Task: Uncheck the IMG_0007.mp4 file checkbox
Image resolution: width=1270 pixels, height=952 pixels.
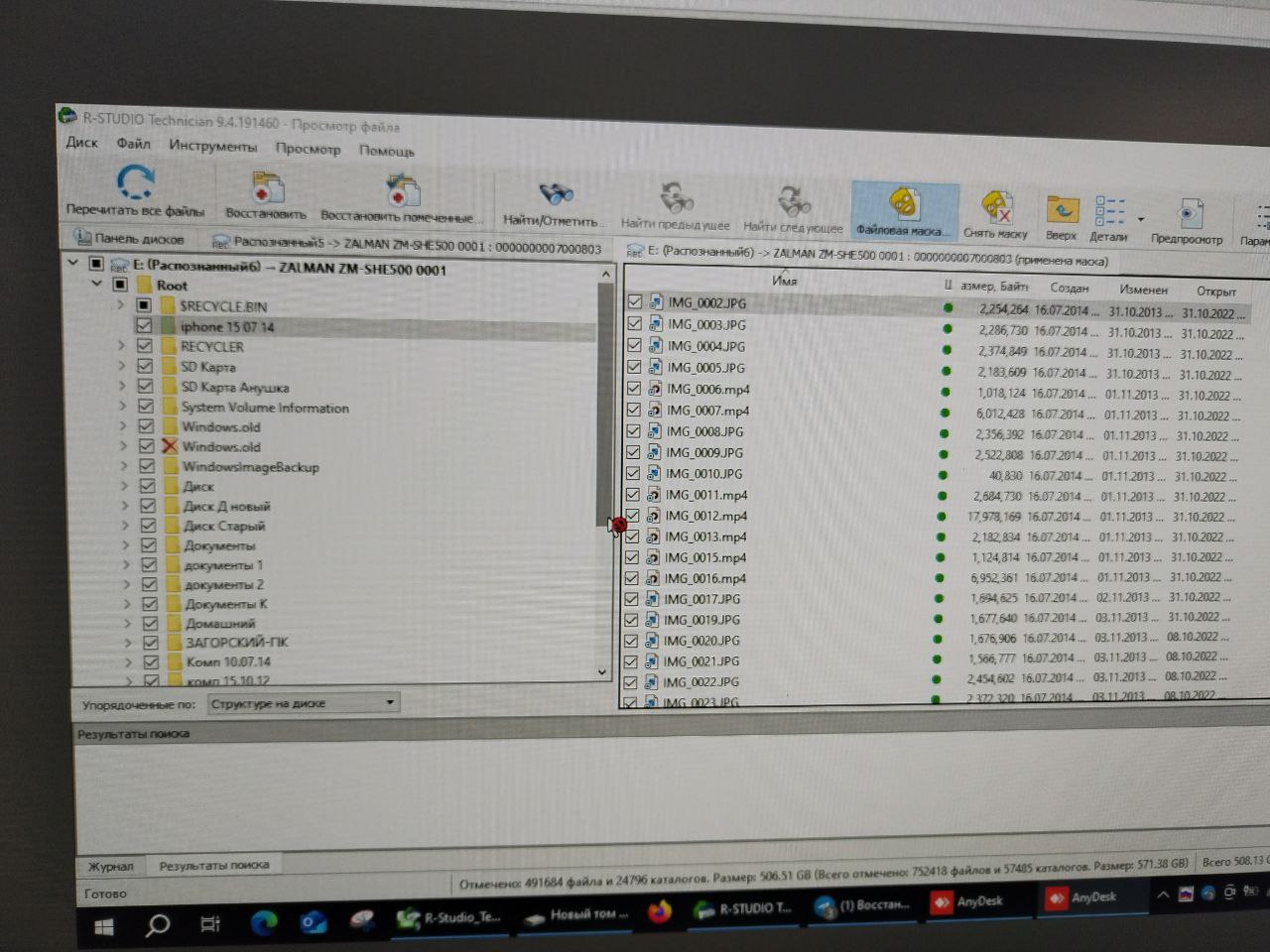Action: click(634, 410)
